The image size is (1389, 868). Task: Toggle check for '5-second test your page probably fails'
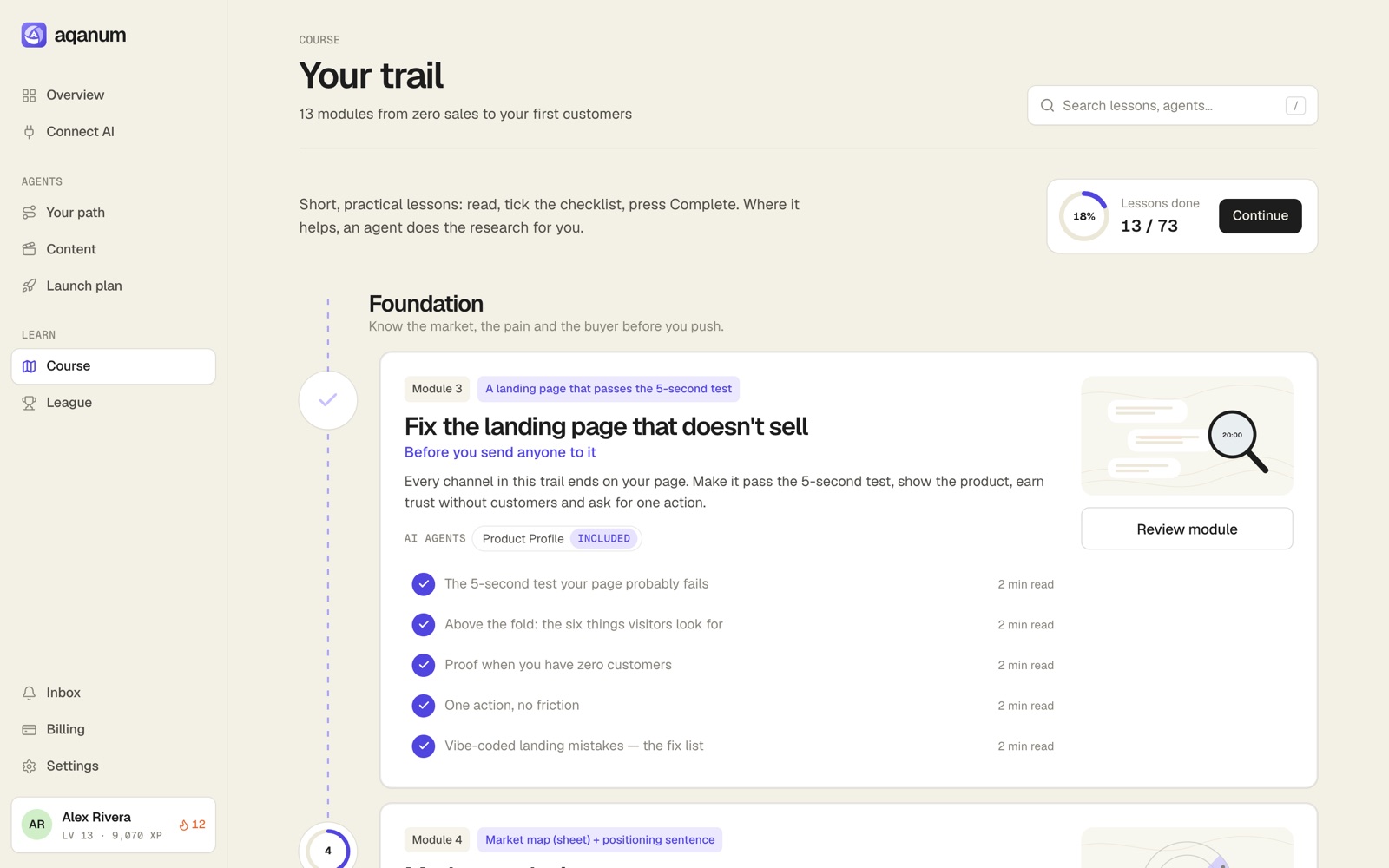424,584
